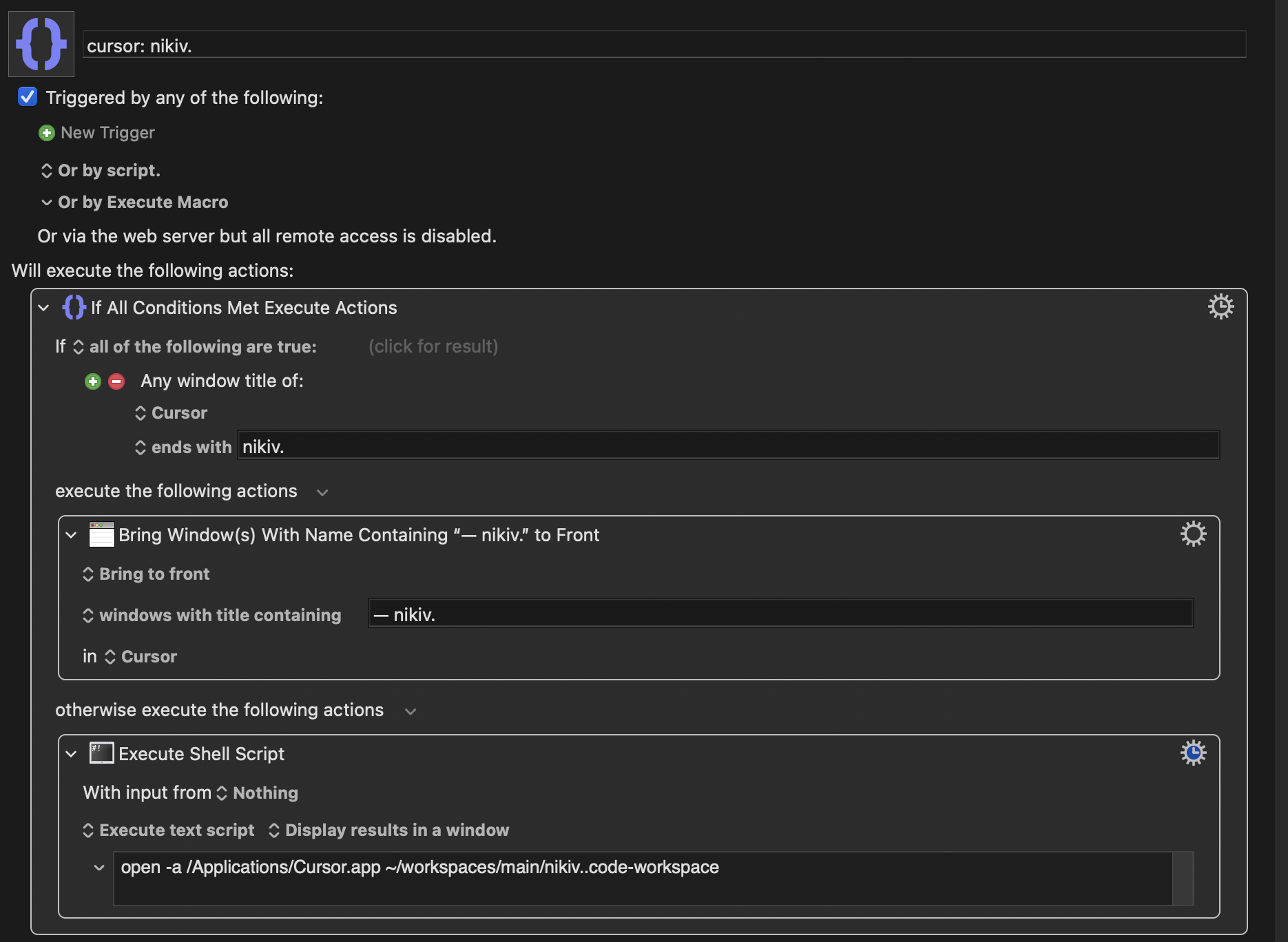Open gear menu for Bring Window action

[1193, 534]
